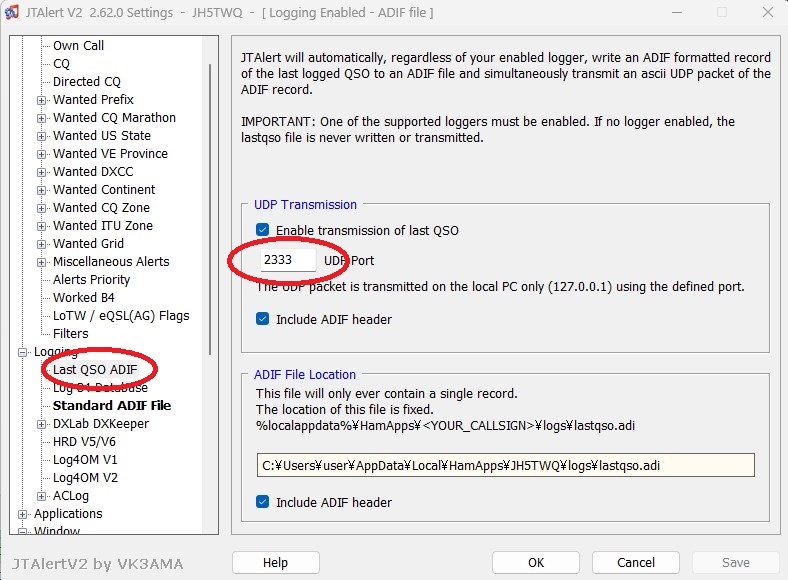Select Own Call in settings tree

pos(78,46)
